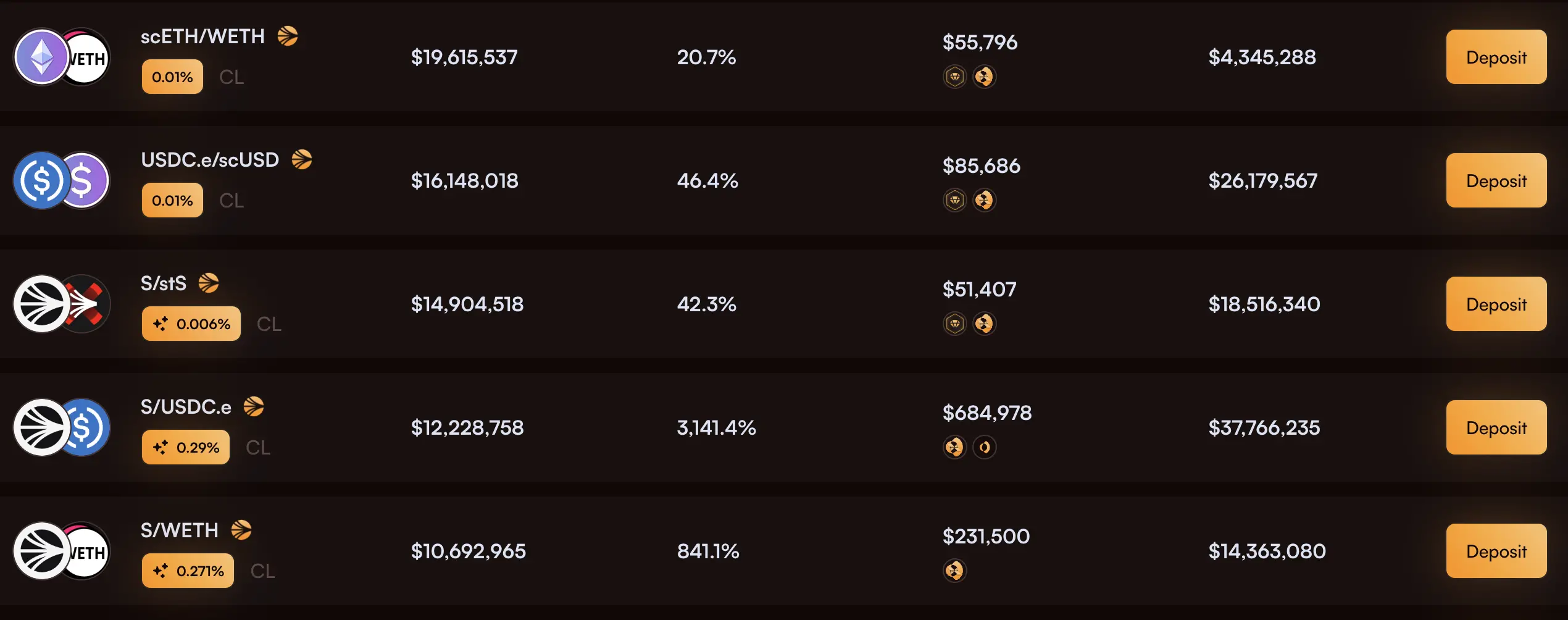Click the 0.01% fee badge for scETH/WETH
1568x620 pixels.
[x=172, y=77]
